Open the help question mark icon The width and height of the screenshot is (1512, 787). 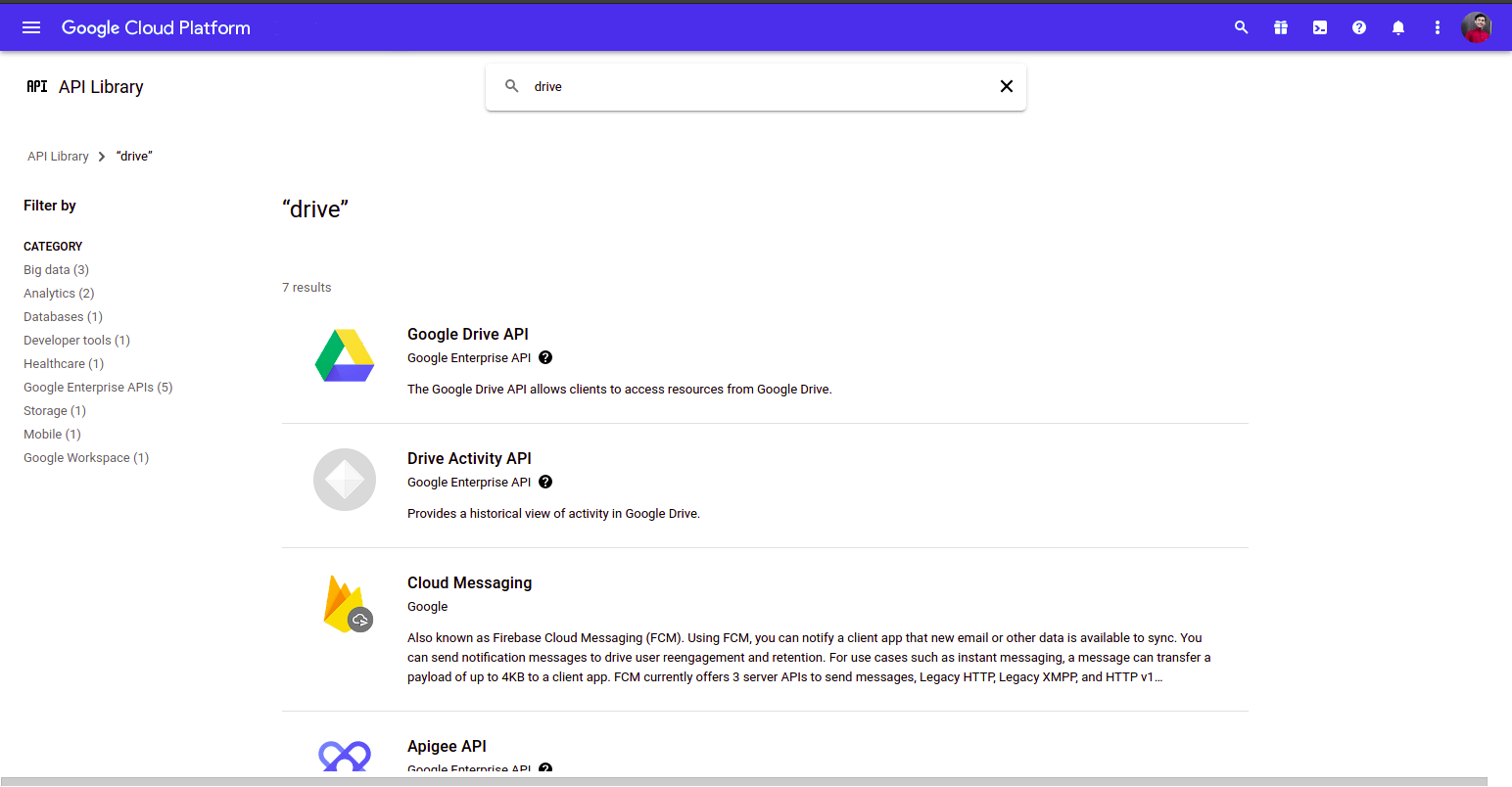tap(1359, 27)
